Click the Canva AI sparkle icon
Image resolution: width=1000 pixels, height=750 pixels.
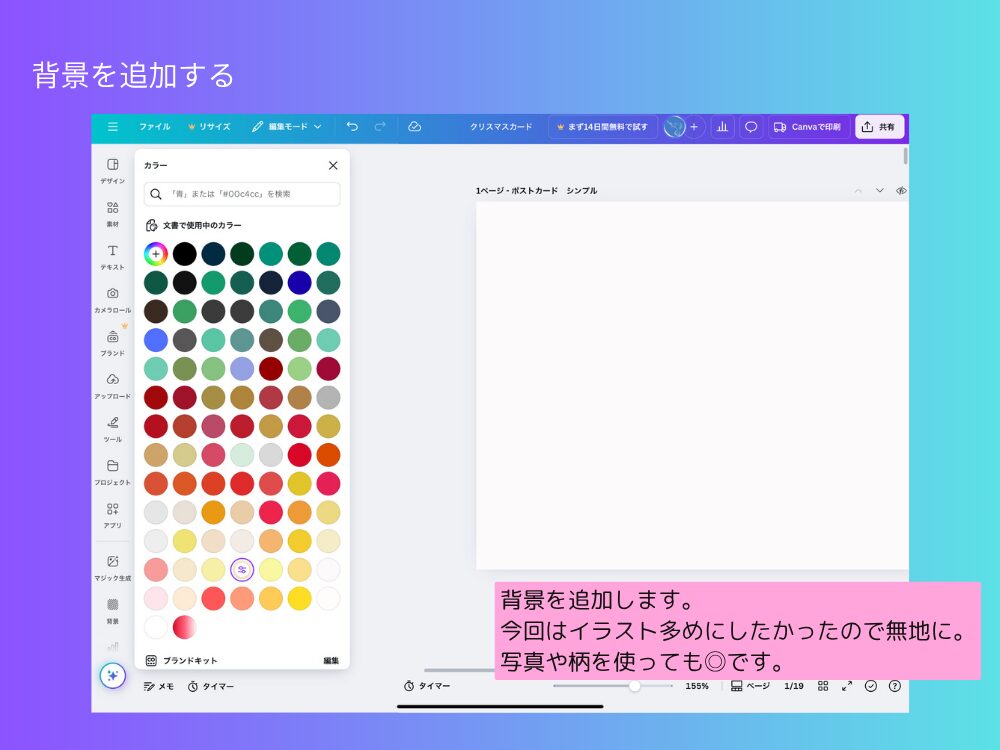click(x=112, y=675)
